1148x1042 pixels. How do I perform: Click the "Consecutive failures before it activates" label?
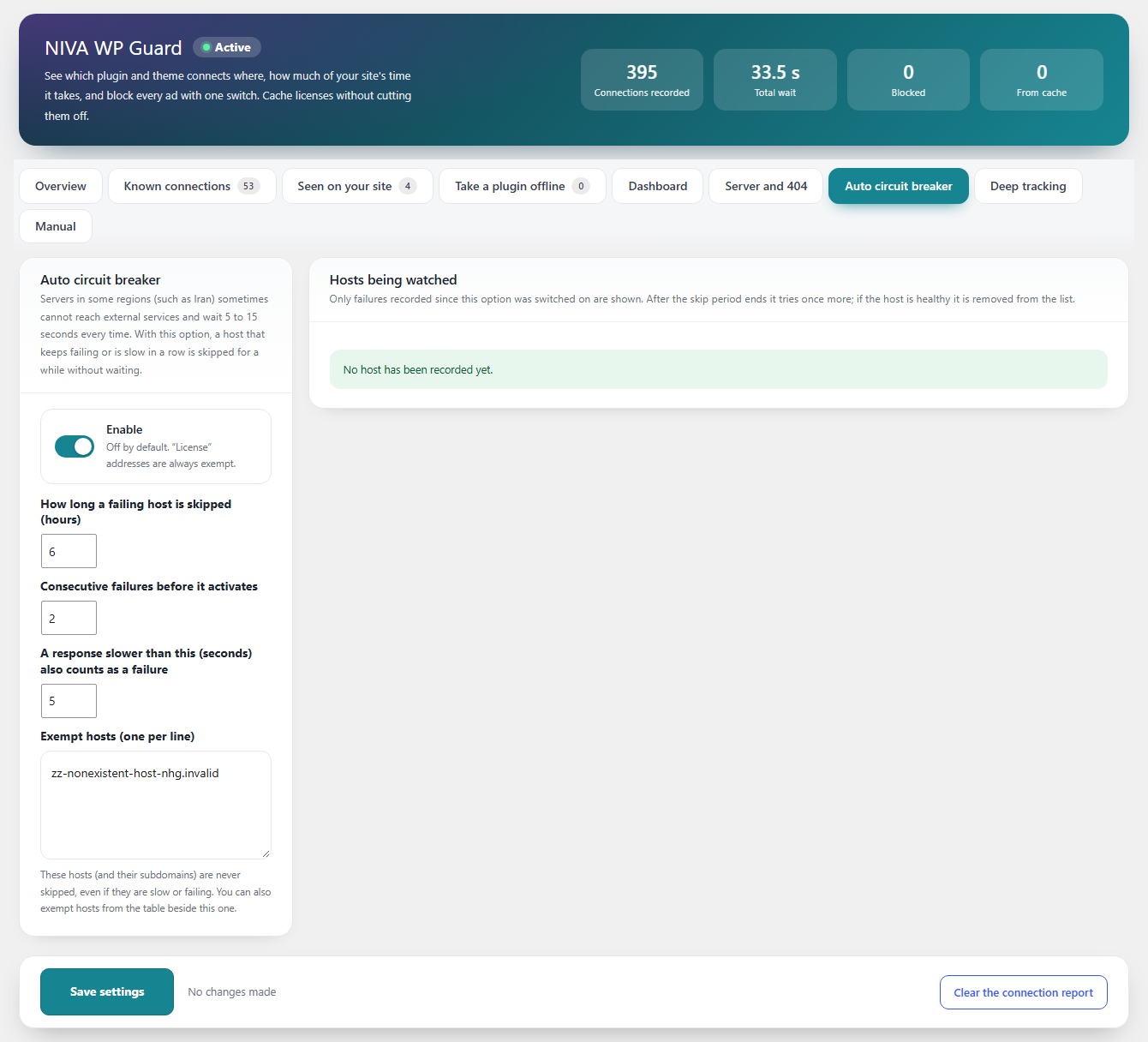(x=149, y=586)
